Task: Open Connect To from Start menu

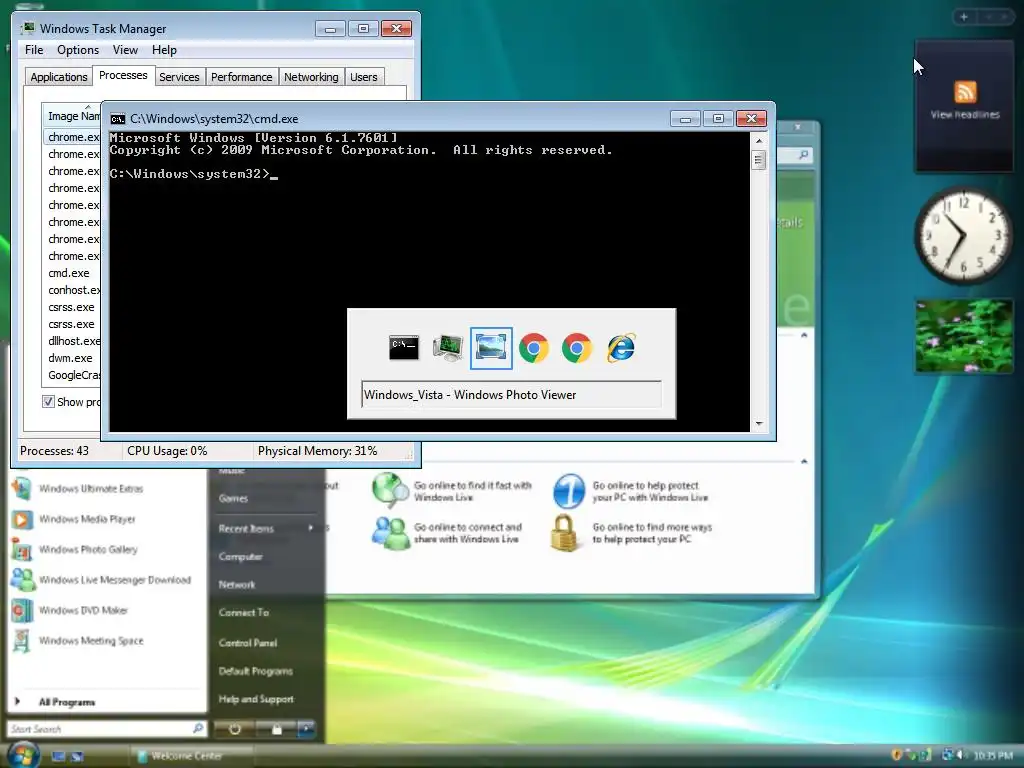Action: click(x=244, y=613)
